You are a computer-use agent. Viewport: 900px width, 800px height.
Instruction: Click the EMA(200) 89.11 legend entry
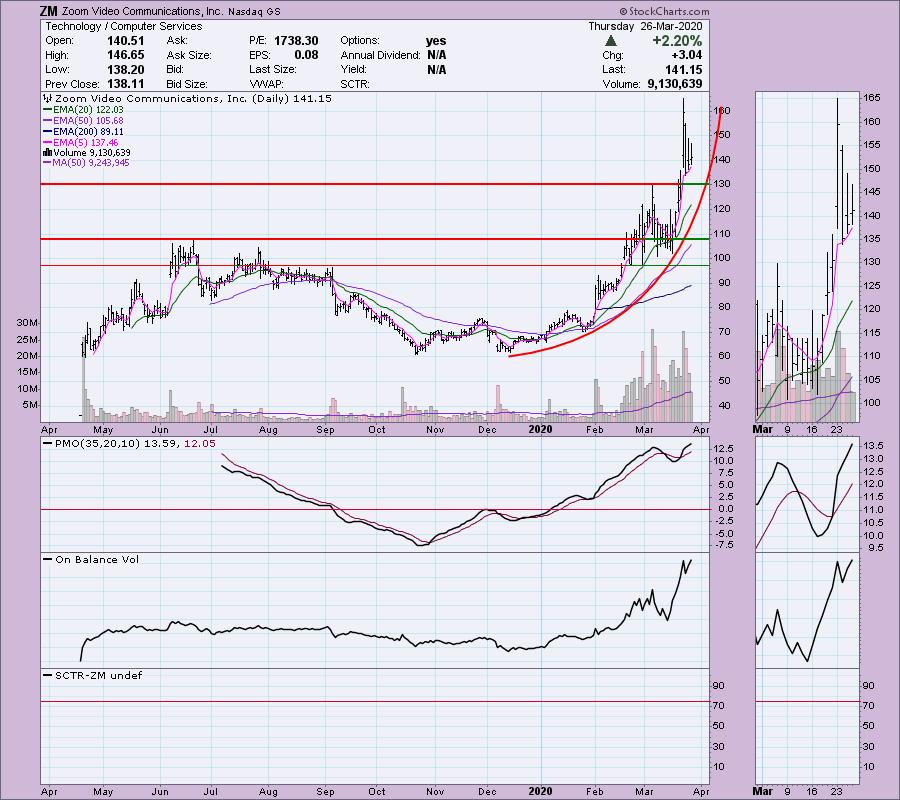(x=83, y=131)
